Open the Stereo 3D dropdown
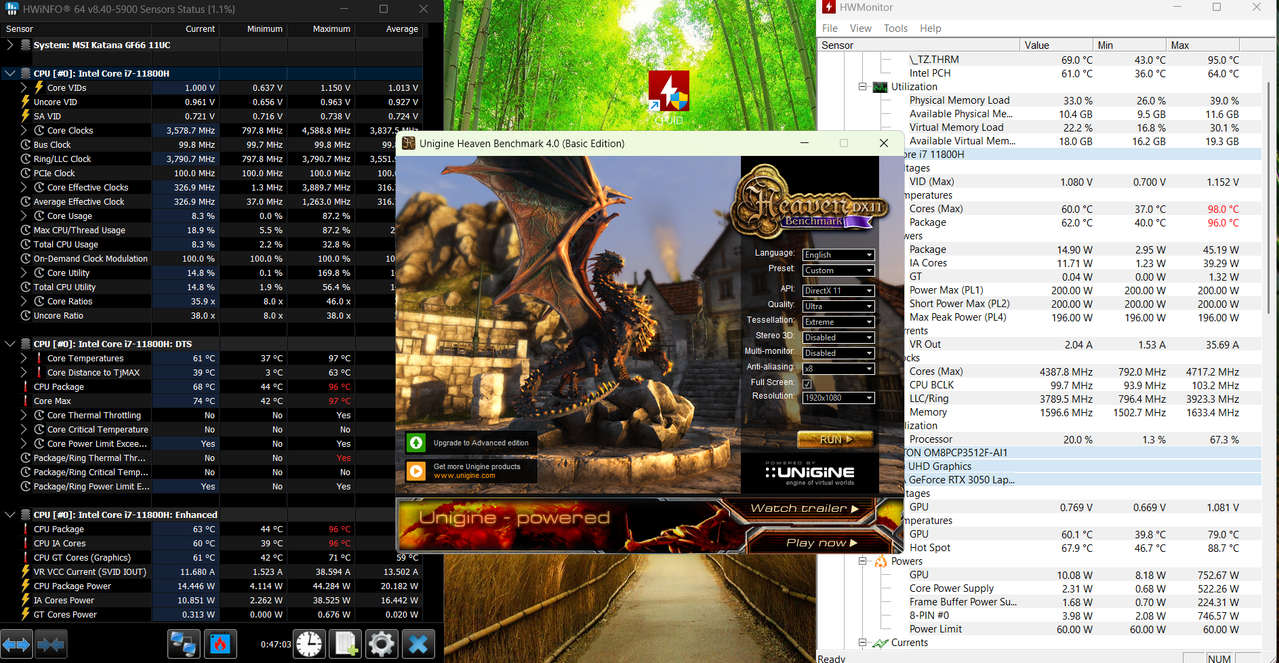The width and height of the screenshot is (1279, 663). click(x=838, y=337)
